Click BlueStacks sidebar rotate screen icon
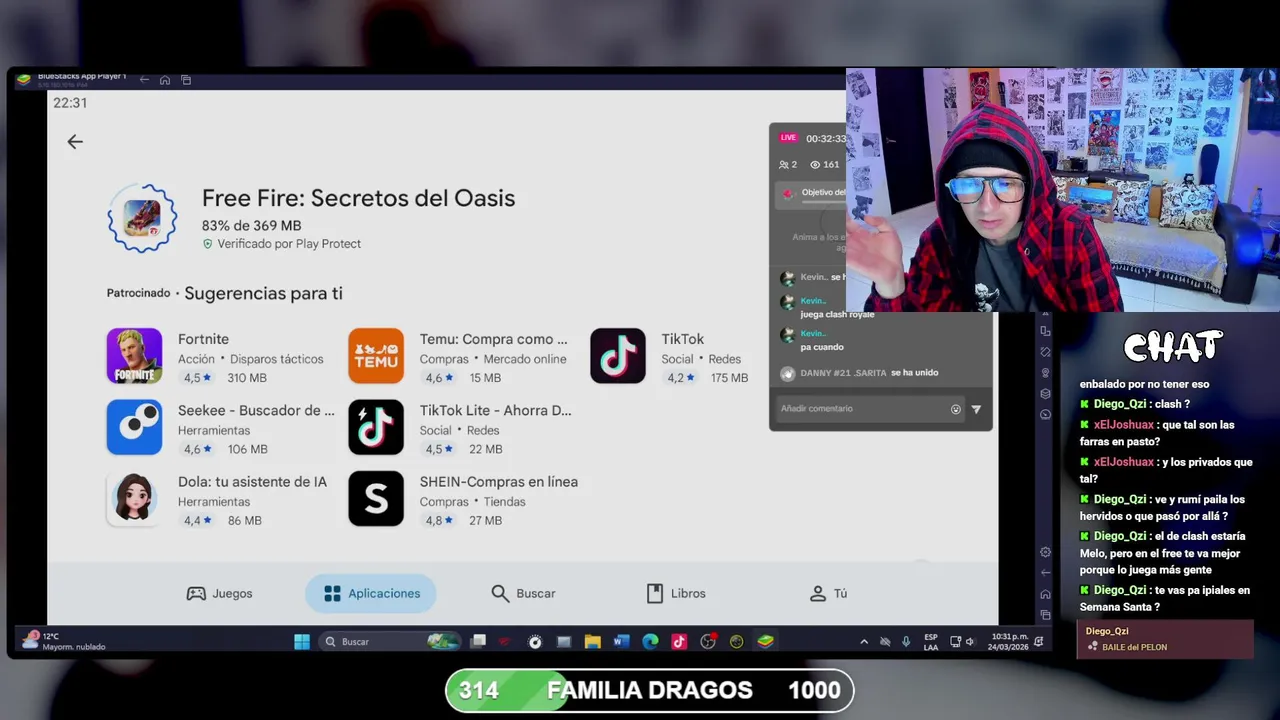 (1045, 352)
